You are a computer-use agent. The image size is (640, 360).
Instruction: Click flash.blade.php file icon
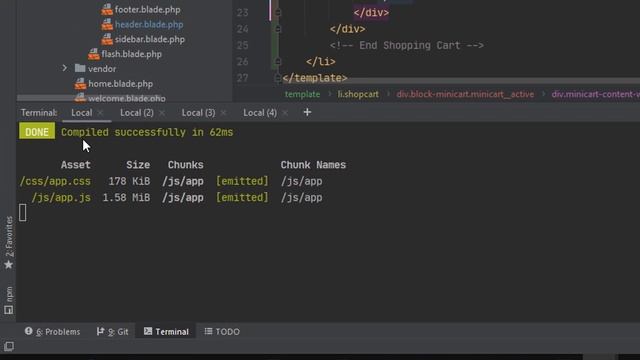93,54
